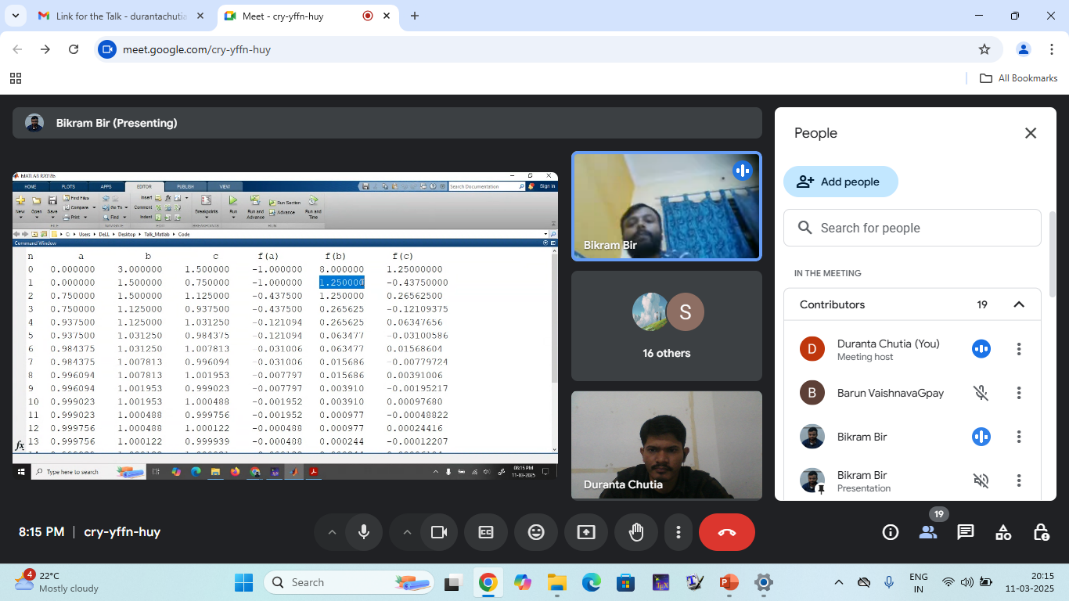Screen dimensions: 1069x601
Task: Start presenting your screen
Action: pyautogui.click(x=586, y=532)
